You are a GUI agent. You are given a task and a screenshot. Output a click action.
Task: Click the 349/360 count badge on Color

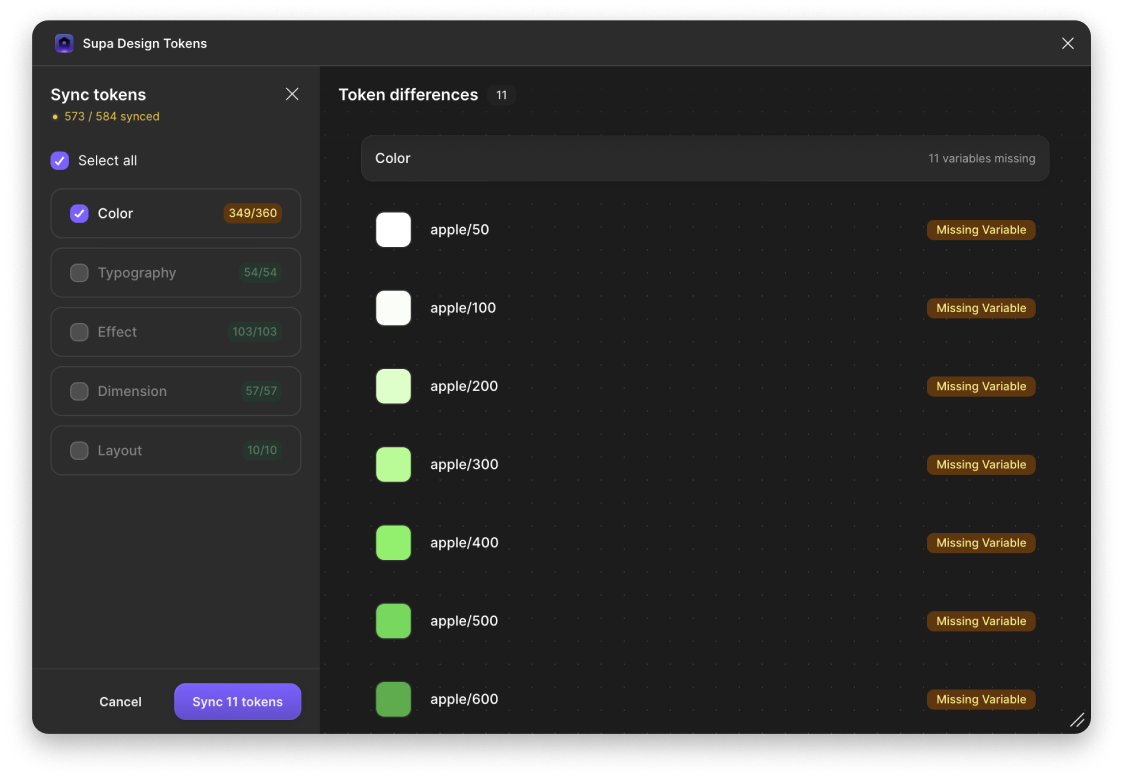point(252,214)
